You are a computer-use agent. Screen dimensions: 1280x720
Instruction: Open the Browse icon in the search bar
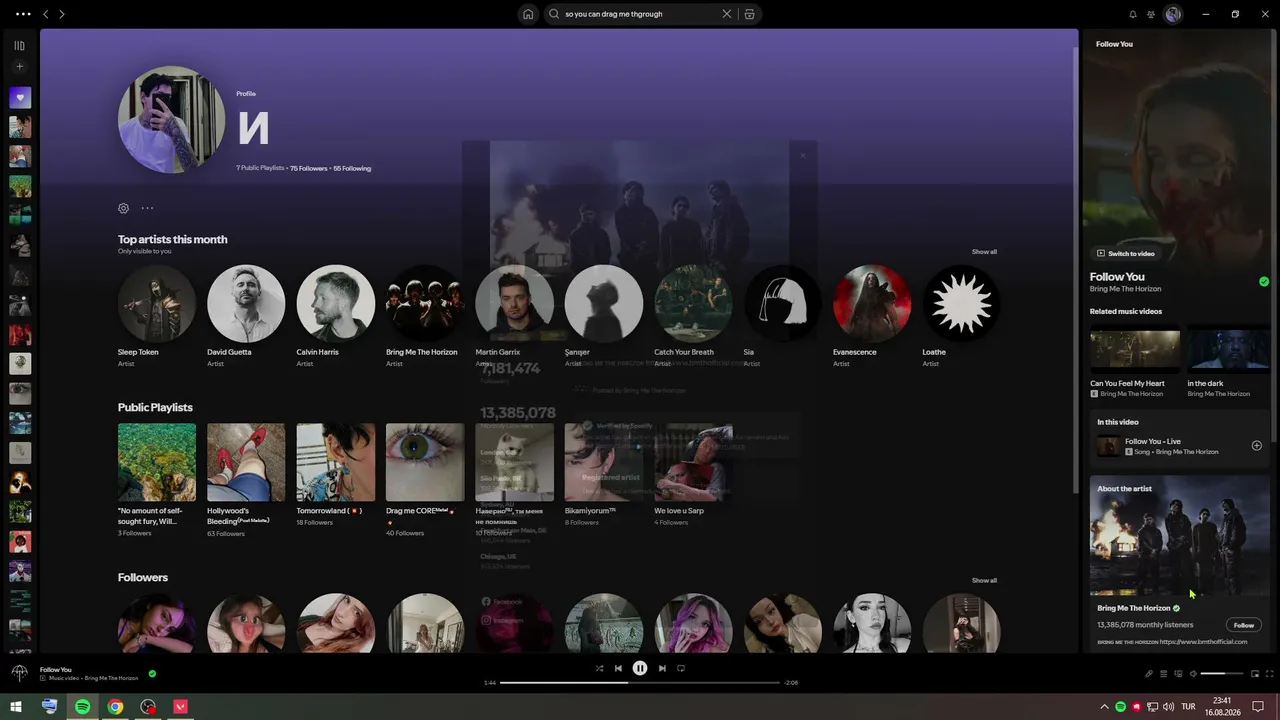749,14
